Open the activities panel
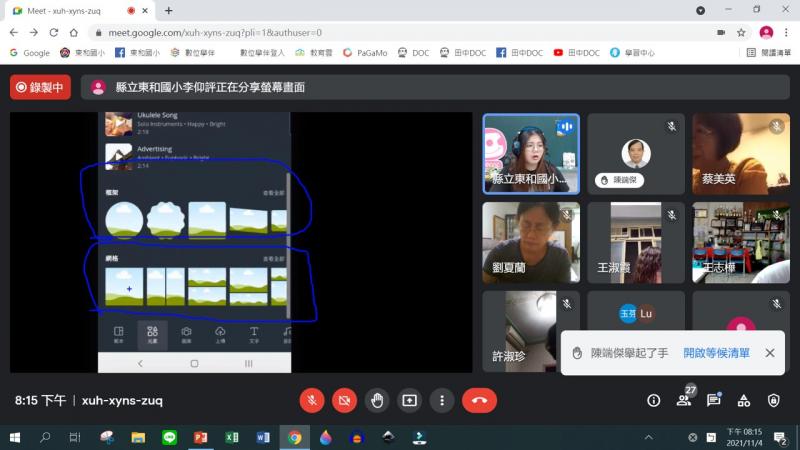 coord(744,401)
